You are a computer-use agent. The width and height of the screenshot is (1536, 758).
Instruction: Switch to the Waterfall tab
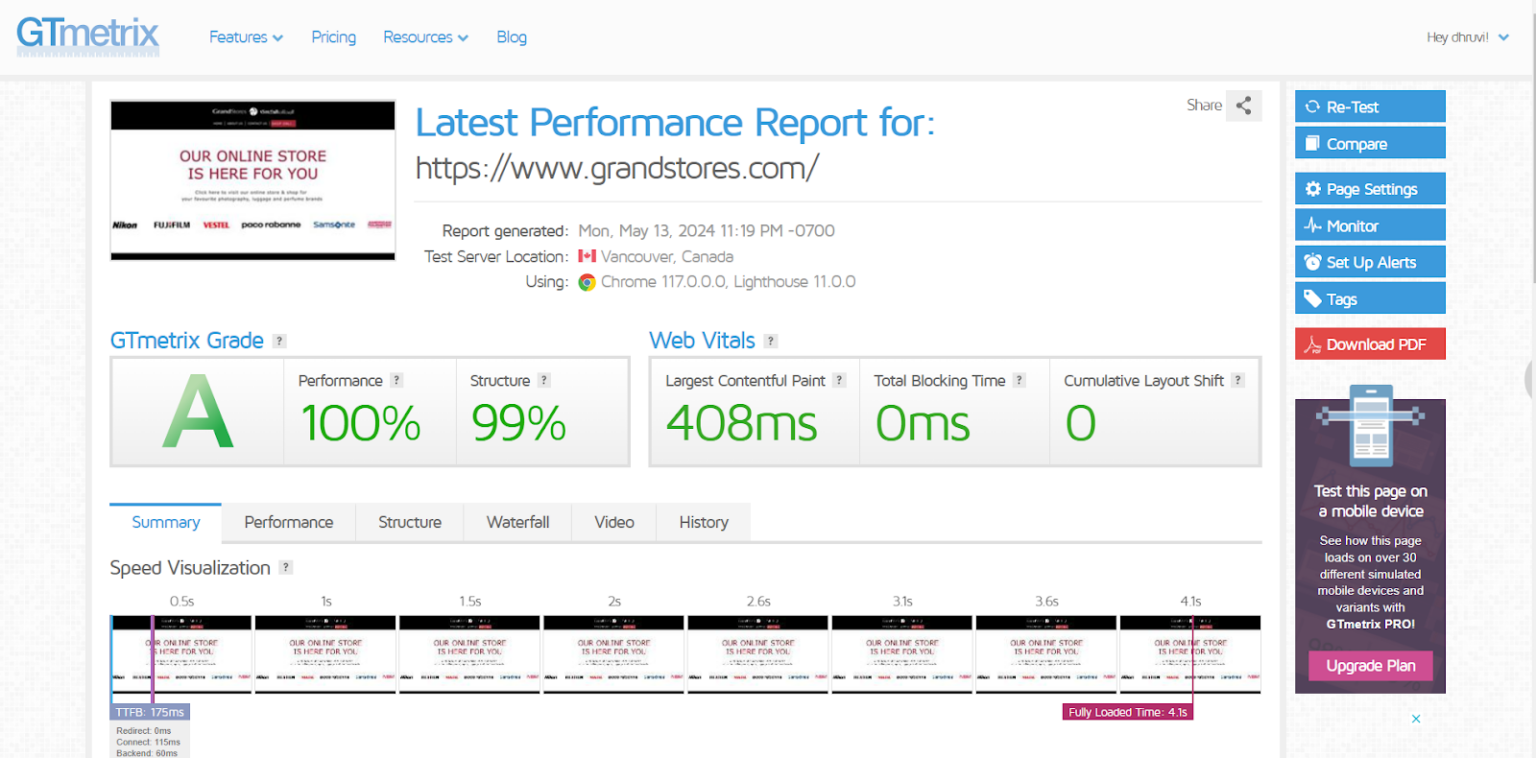coord(517,521)
